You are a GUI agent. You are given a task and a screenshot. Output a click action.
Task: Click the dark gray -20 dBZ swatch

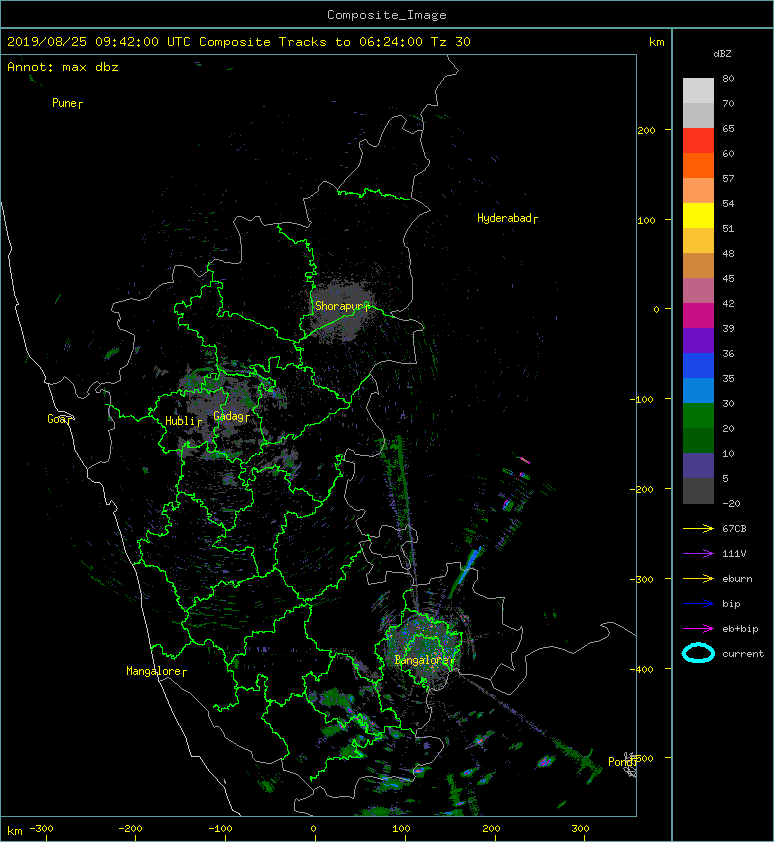pos(698,491)
